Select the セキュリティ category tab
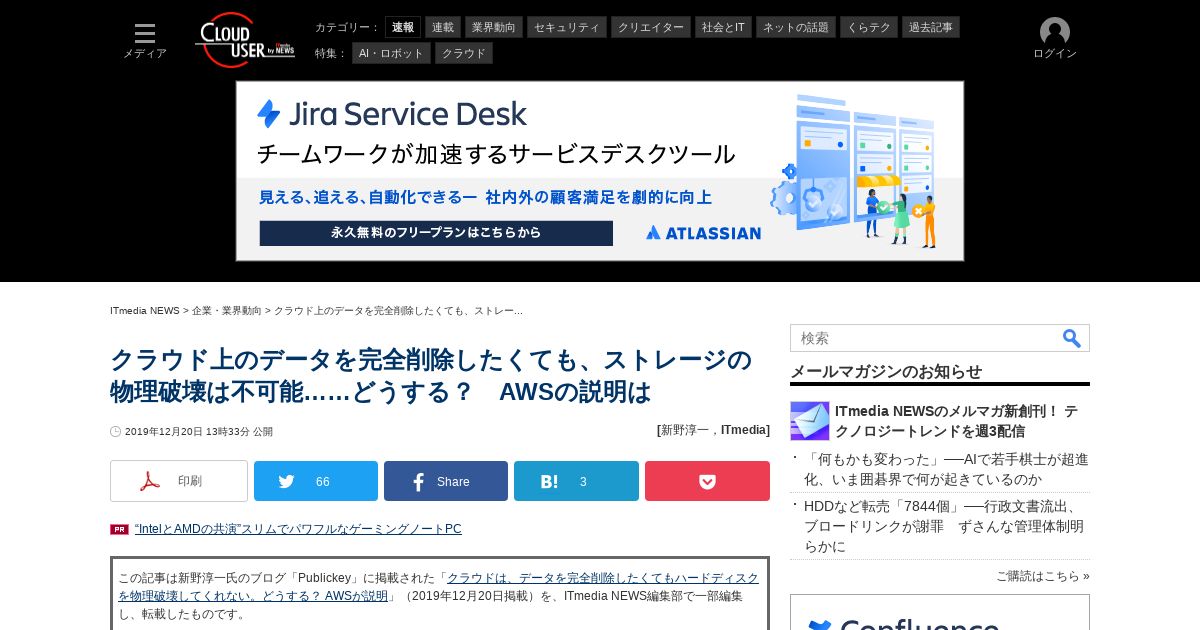 click(567, 27)
